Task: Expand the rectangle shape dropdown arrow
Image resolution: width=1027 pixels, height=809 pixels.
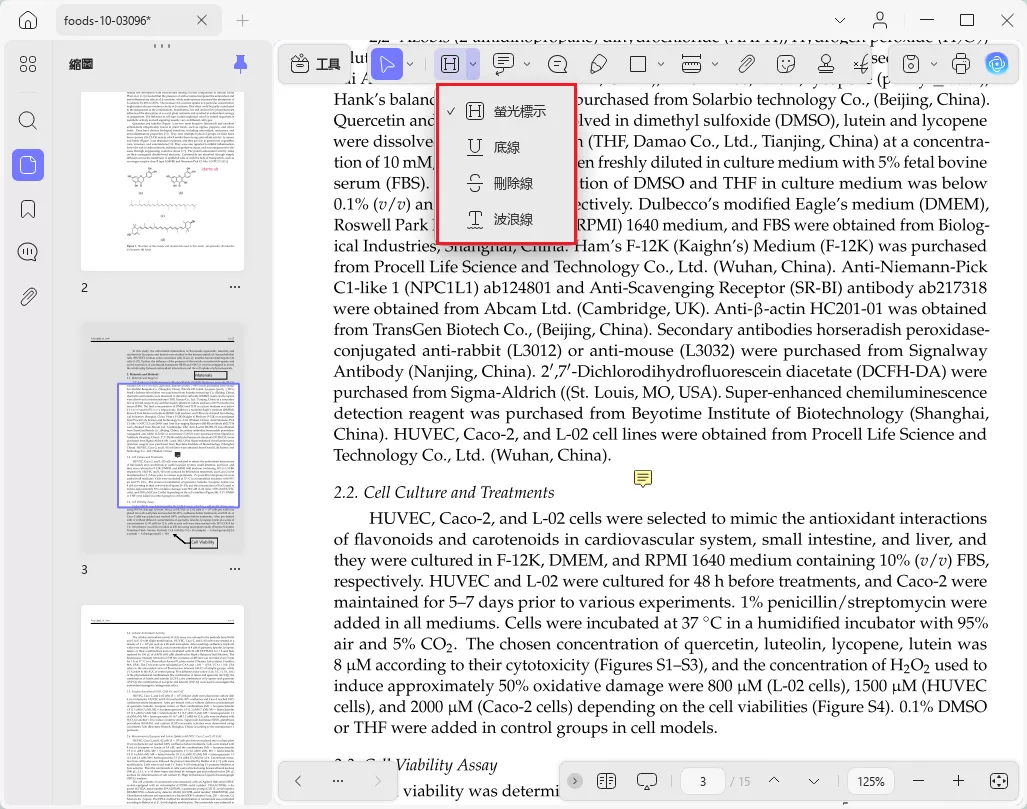Action: point(660,64)
